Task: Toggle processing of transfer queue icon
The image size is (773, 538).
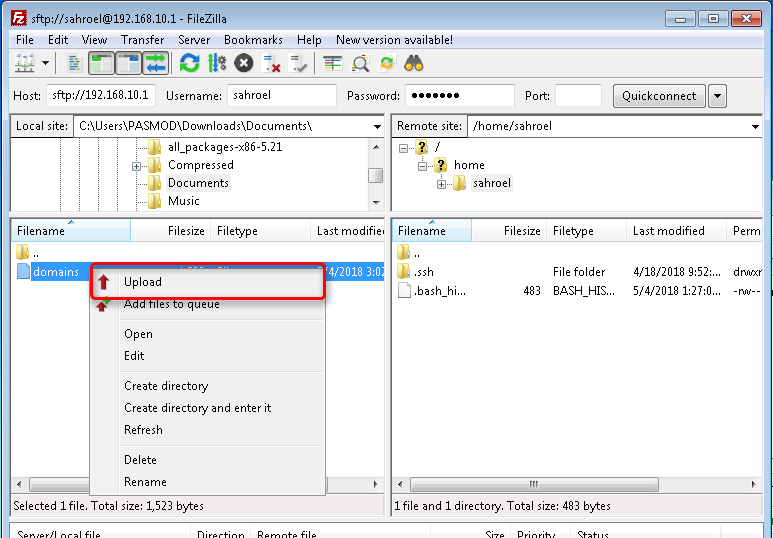Action: (x=216, y=63)
